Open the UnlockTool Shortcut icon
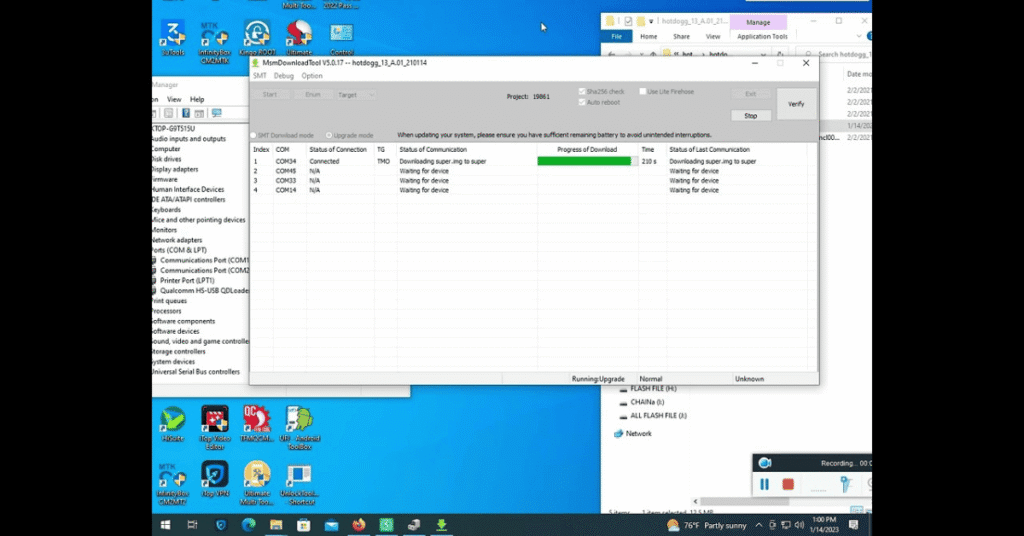The image size is (1024, 536). coord(299,483)
